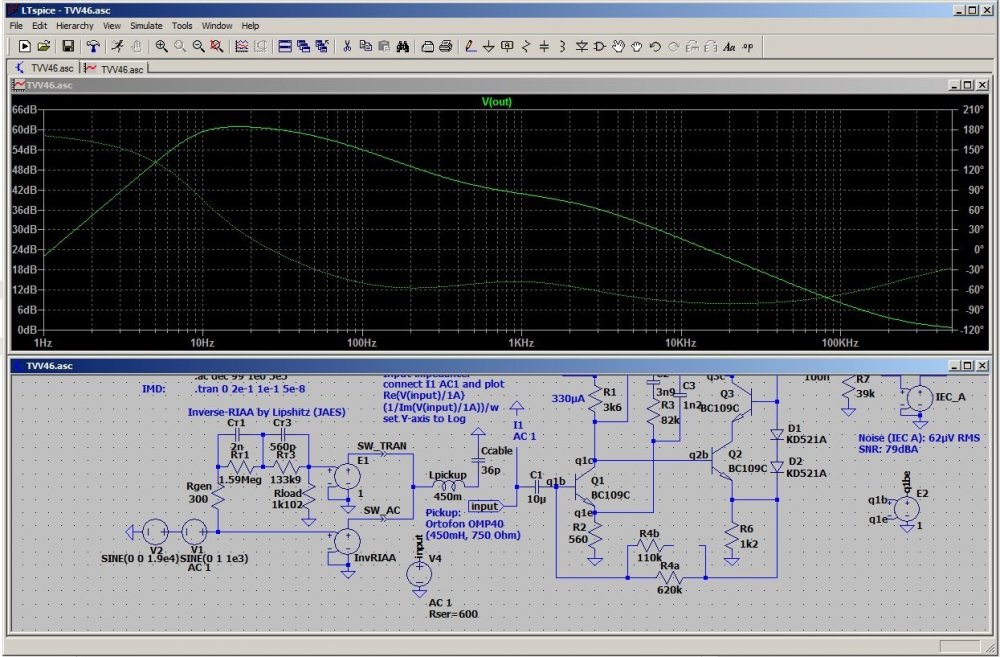Select the Resistor component tool

(x=526, y=46)
